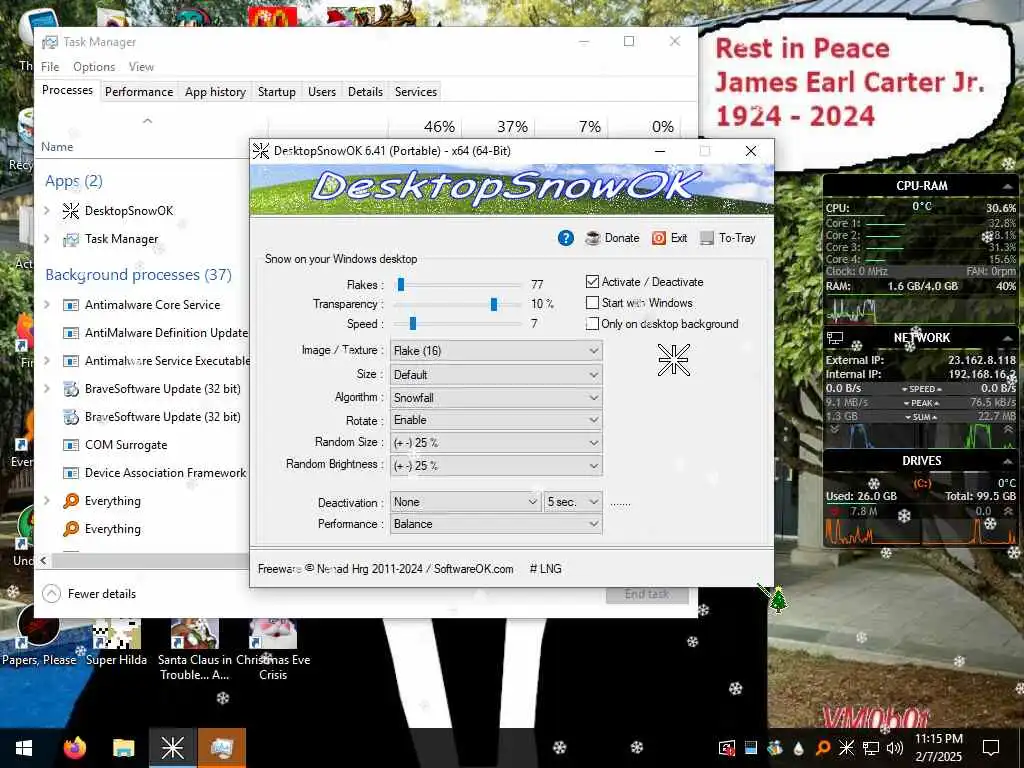The width and height of the screenshot is (1024, 768).
Task: Expand DesktopSnowOK row in Task Manager
Action: point(47,211)
